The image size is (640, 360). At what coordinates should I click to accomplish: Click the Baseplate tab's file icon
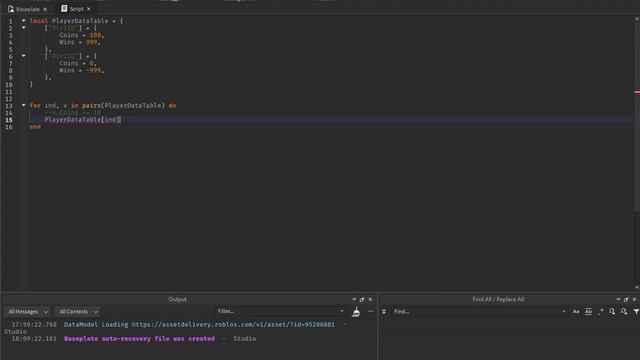[11, 9]
